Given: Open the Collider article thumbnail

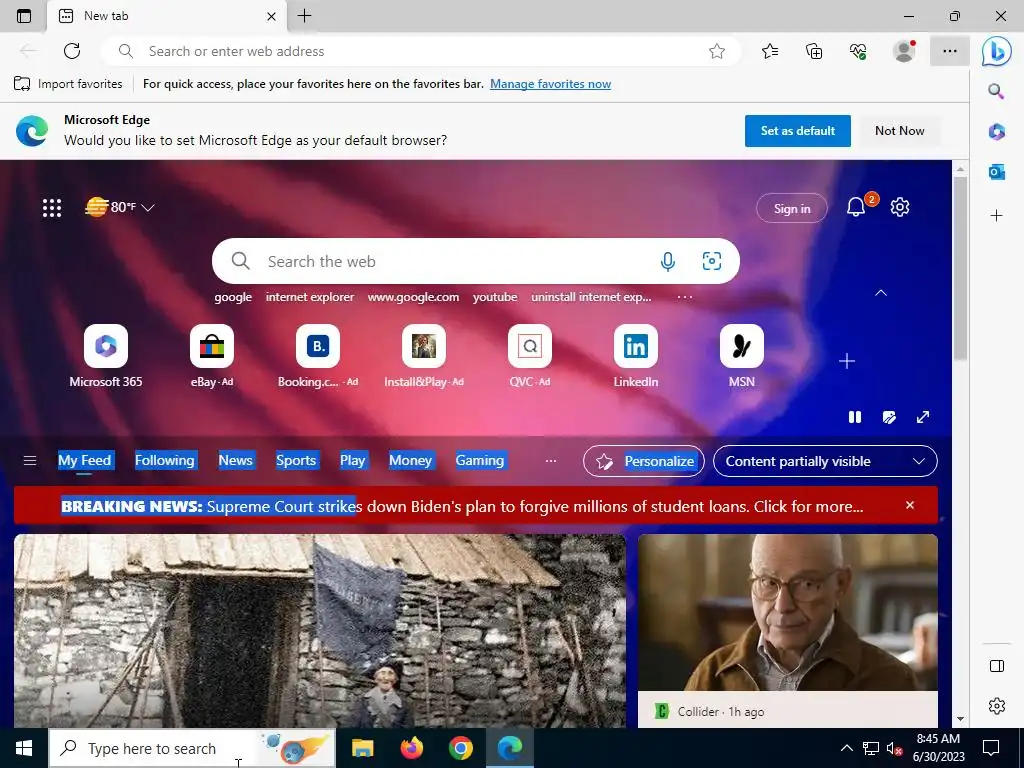Looking at the screenshot, I should 788,613.
